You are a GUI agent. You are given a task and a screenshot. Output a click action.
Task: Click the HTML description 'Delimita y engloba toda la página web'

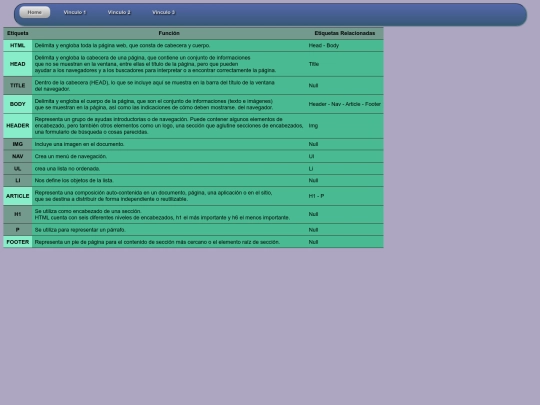point(122,45)
